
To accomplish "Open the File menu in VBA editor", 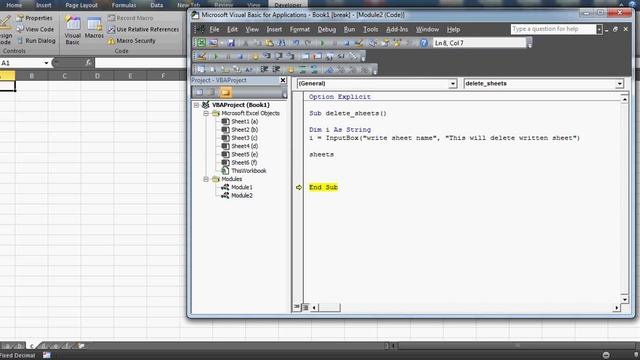I will pyautogui.click(x=214, y=29).
